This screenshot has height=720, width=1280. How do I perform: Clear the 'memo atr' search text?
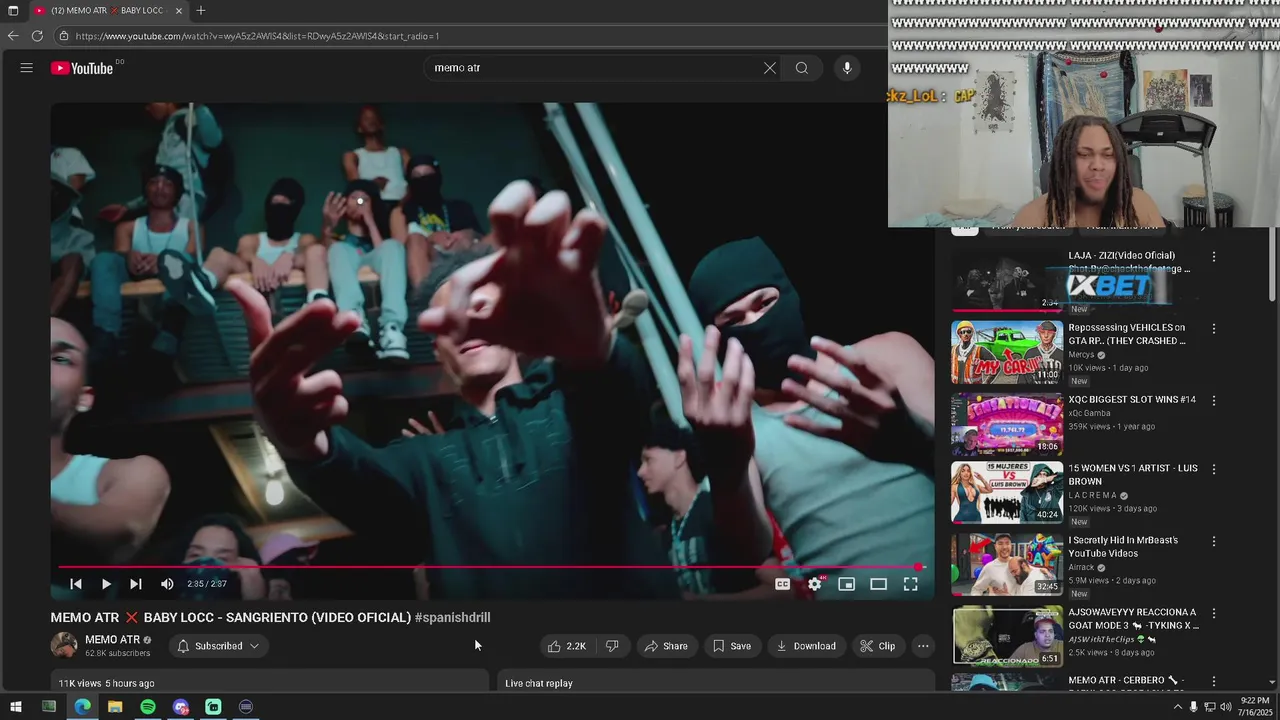pyautogui.click(x=770, y=68)
